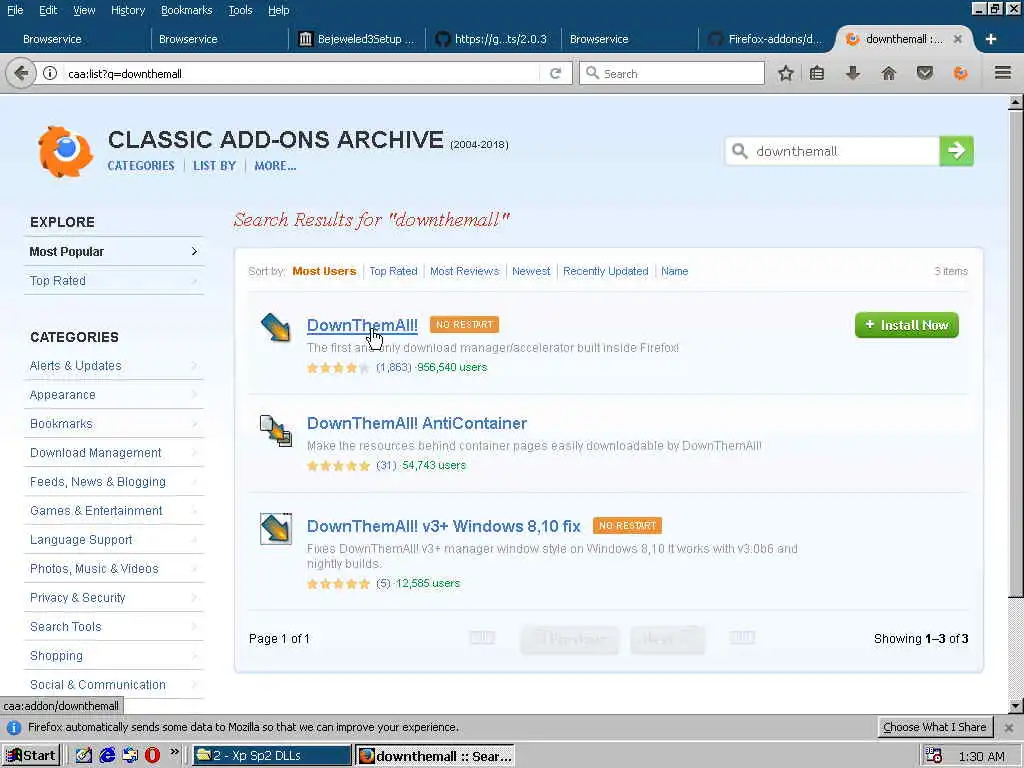This screenshot has height=768, width=1024.
Task: Switch to the Firefox-addons GitHub tab
Action: tap(766, 39)
